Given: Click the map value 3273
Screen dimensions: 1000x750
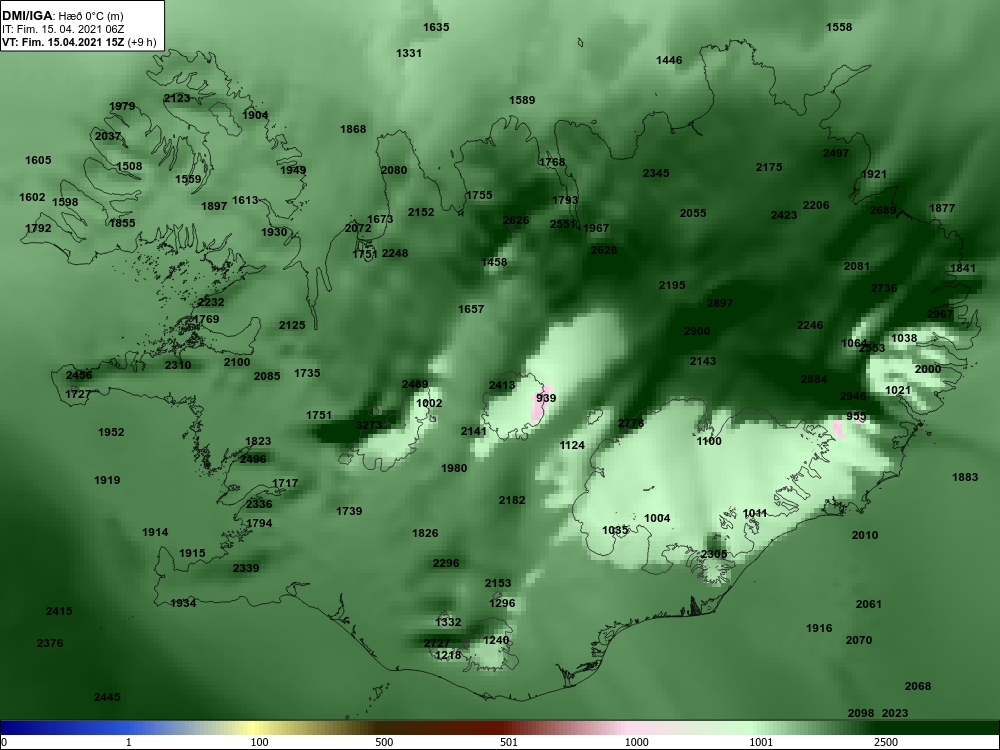Looking at the screenshot, I should tap(369, 425).
